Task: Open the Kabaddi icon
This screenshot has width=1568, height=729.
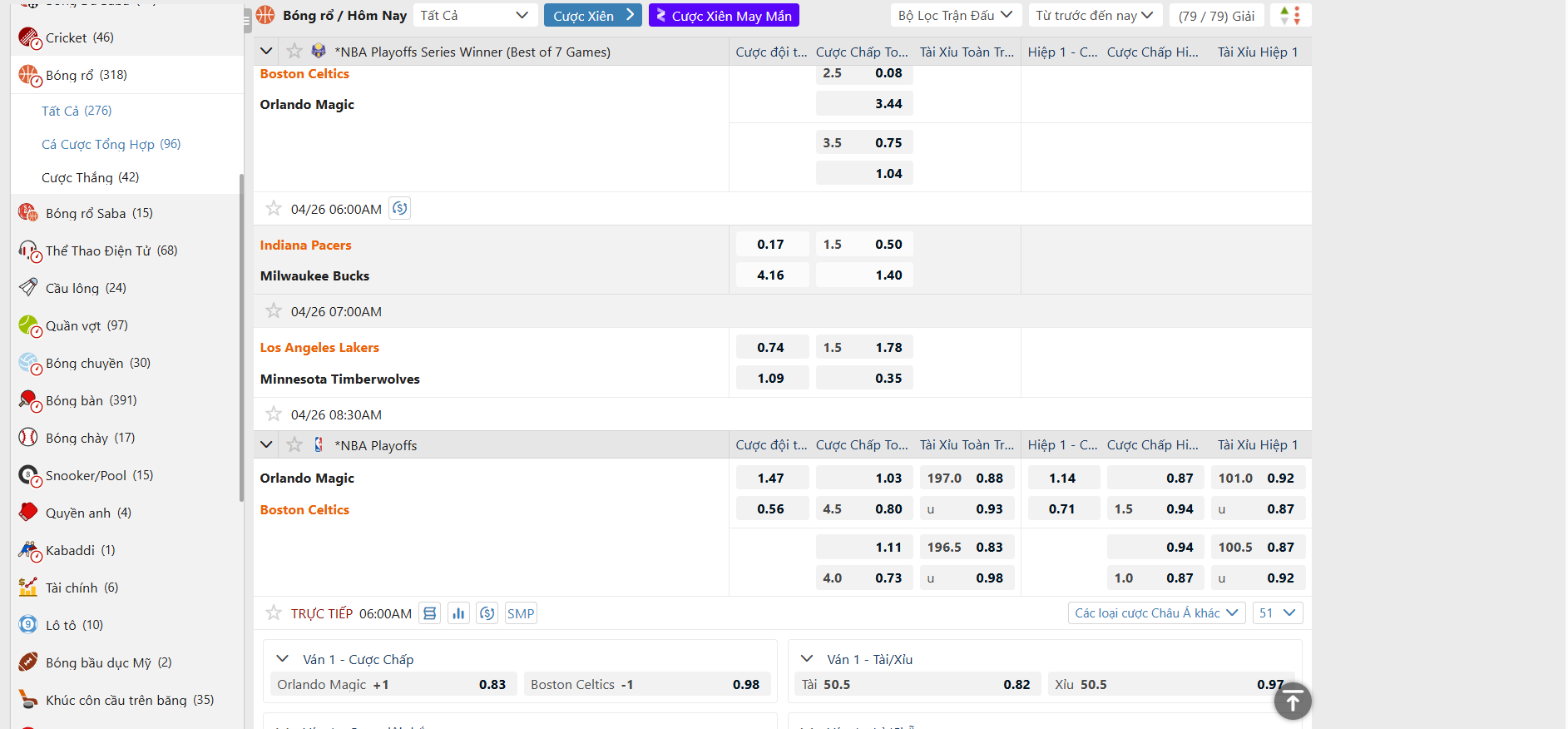Action: (28, 550)
